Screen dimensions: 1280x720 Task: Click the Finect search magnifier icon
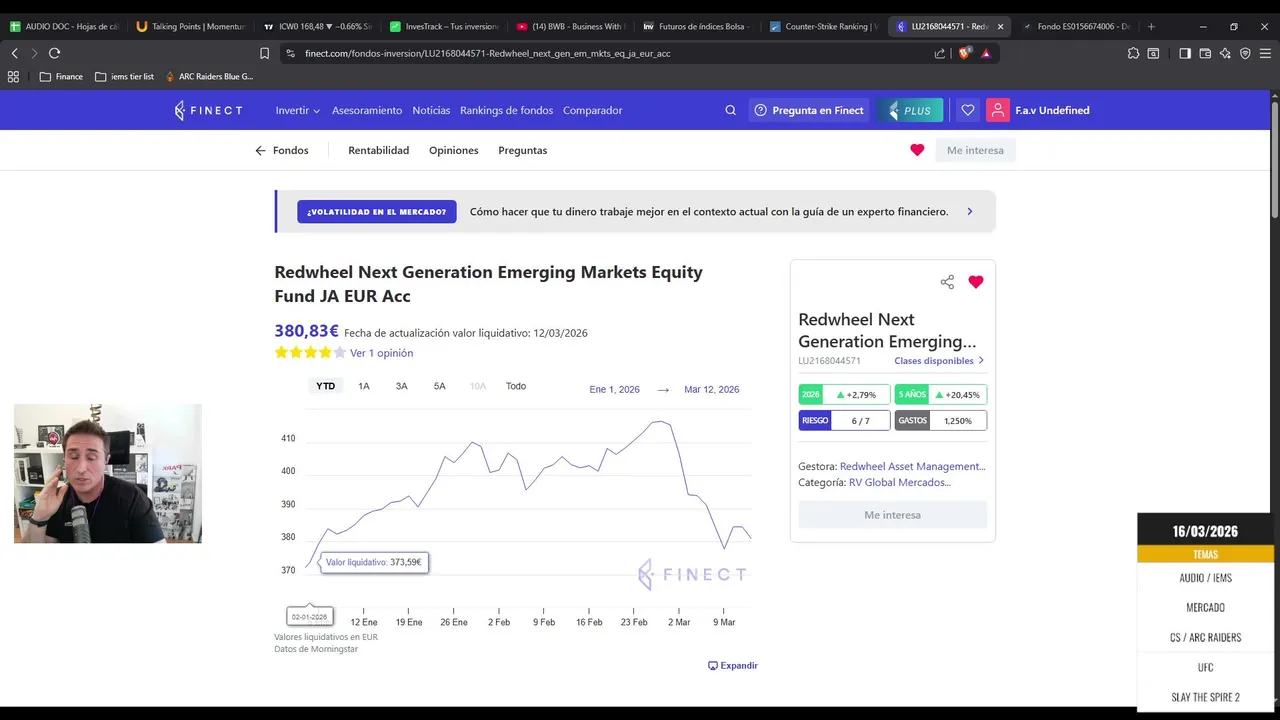point(730,110)
